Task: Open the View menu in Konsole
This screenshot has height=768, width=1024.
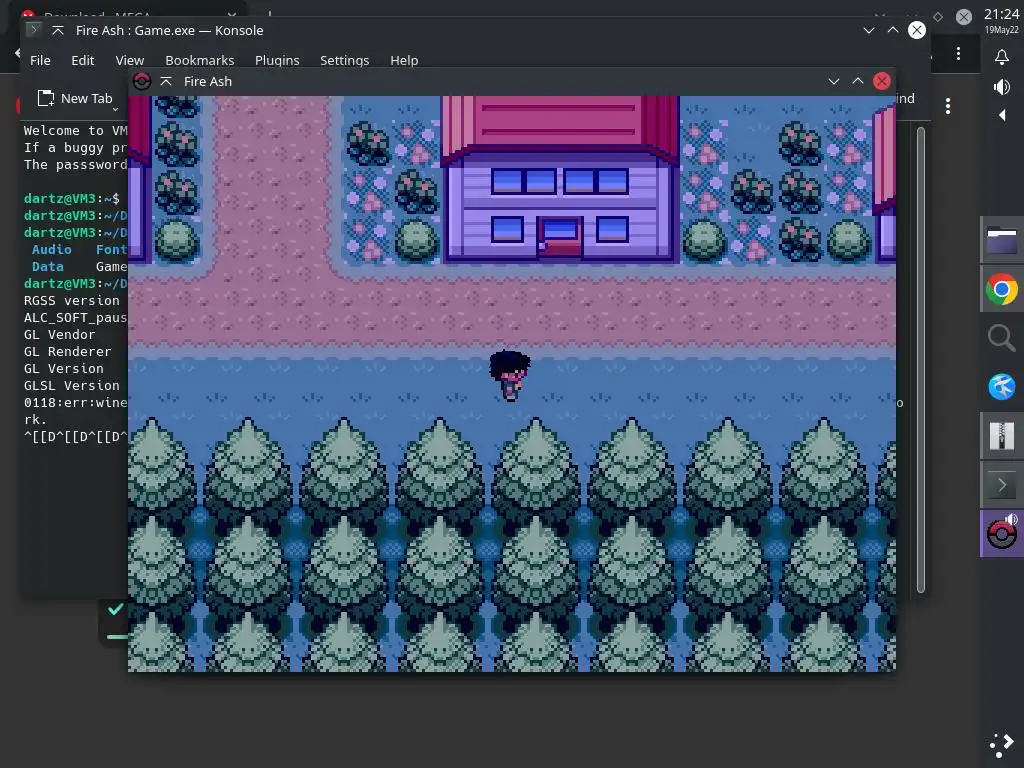Action: pos(129,60)
